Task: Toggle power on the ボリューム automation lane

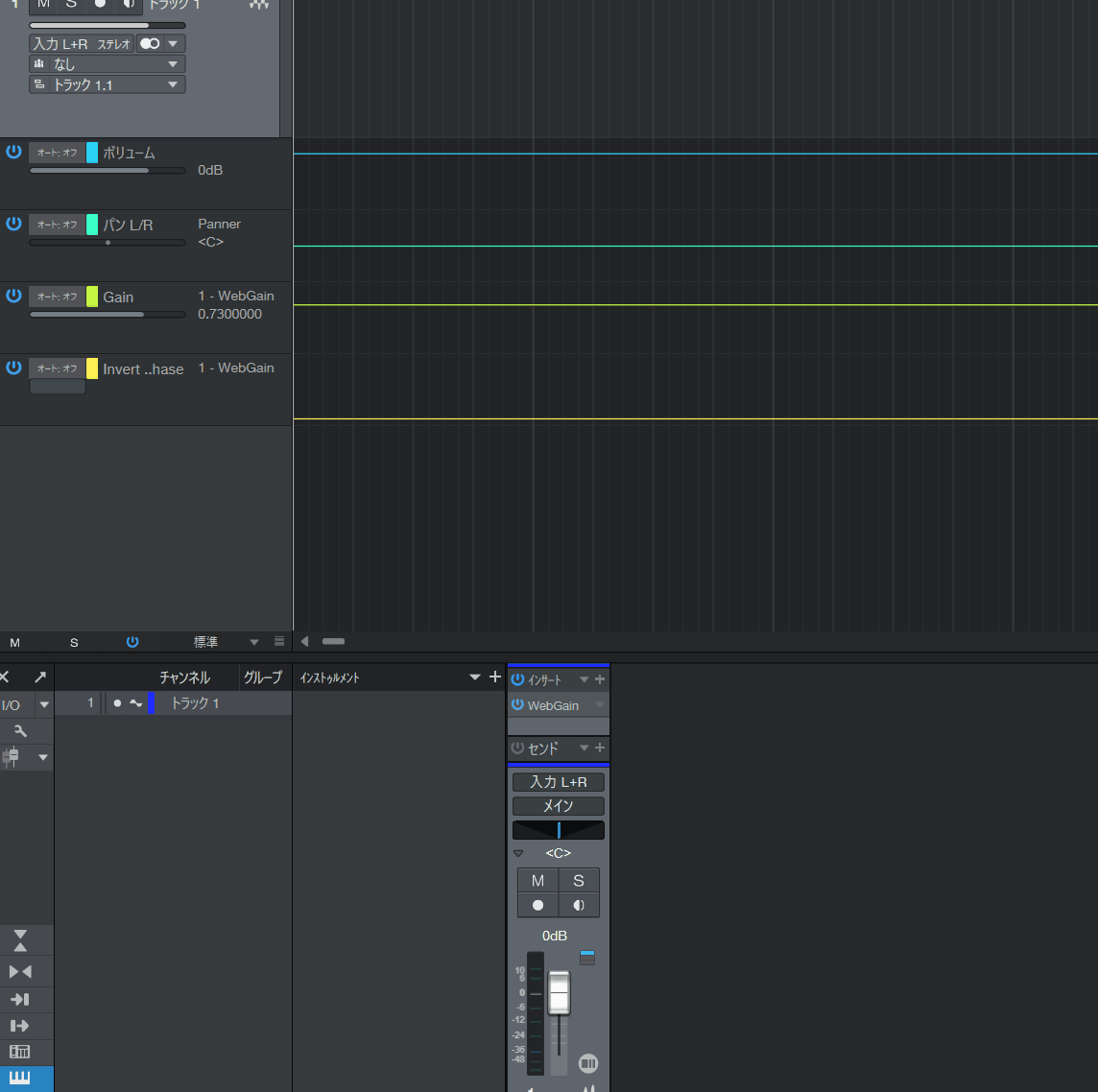Action: pyautogui.click(x=13, y=152)
